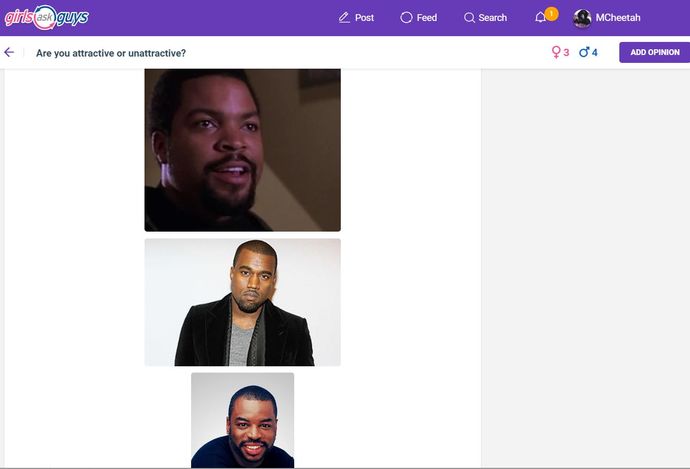Click the Search magnifier icon
The image size is (690, 469).
(x=469, y=18)
